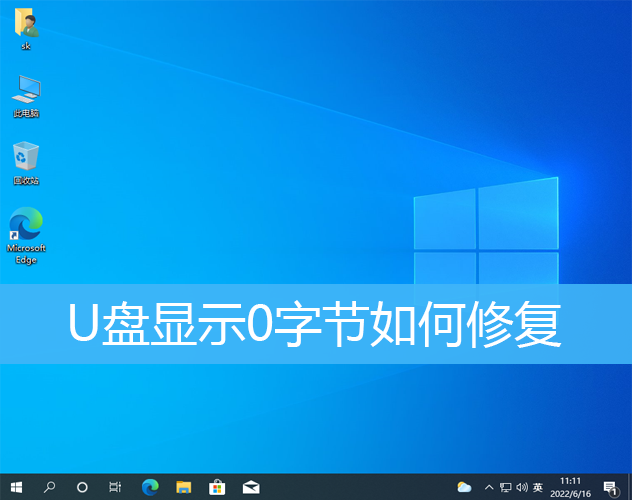Open Microsoft Store from the taskbar
Image resolution: width=632 pixels, height=500 pixels.
click(x=217, y=487)
